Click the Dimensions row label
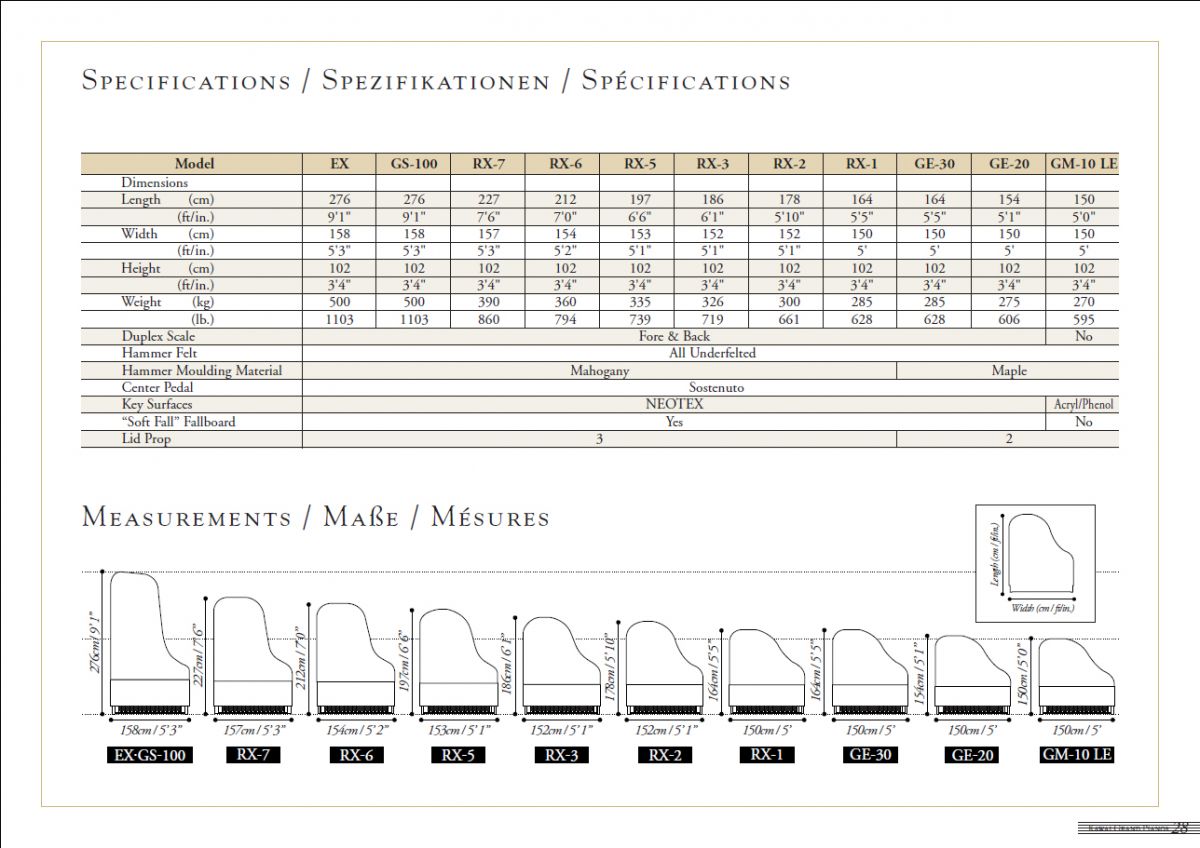This screenshot has height=848, width=1200. pyautogui.click(x=155, y=183)
